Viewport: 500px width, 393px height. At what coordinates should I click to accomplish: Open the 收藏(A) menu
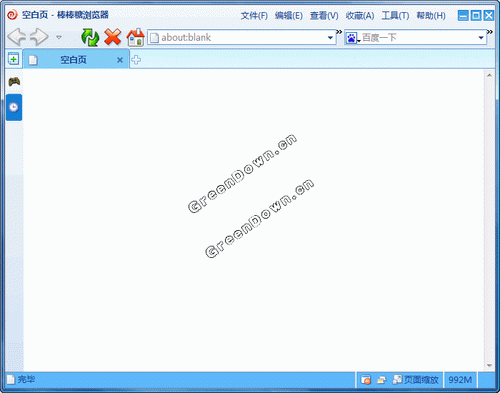360,16
